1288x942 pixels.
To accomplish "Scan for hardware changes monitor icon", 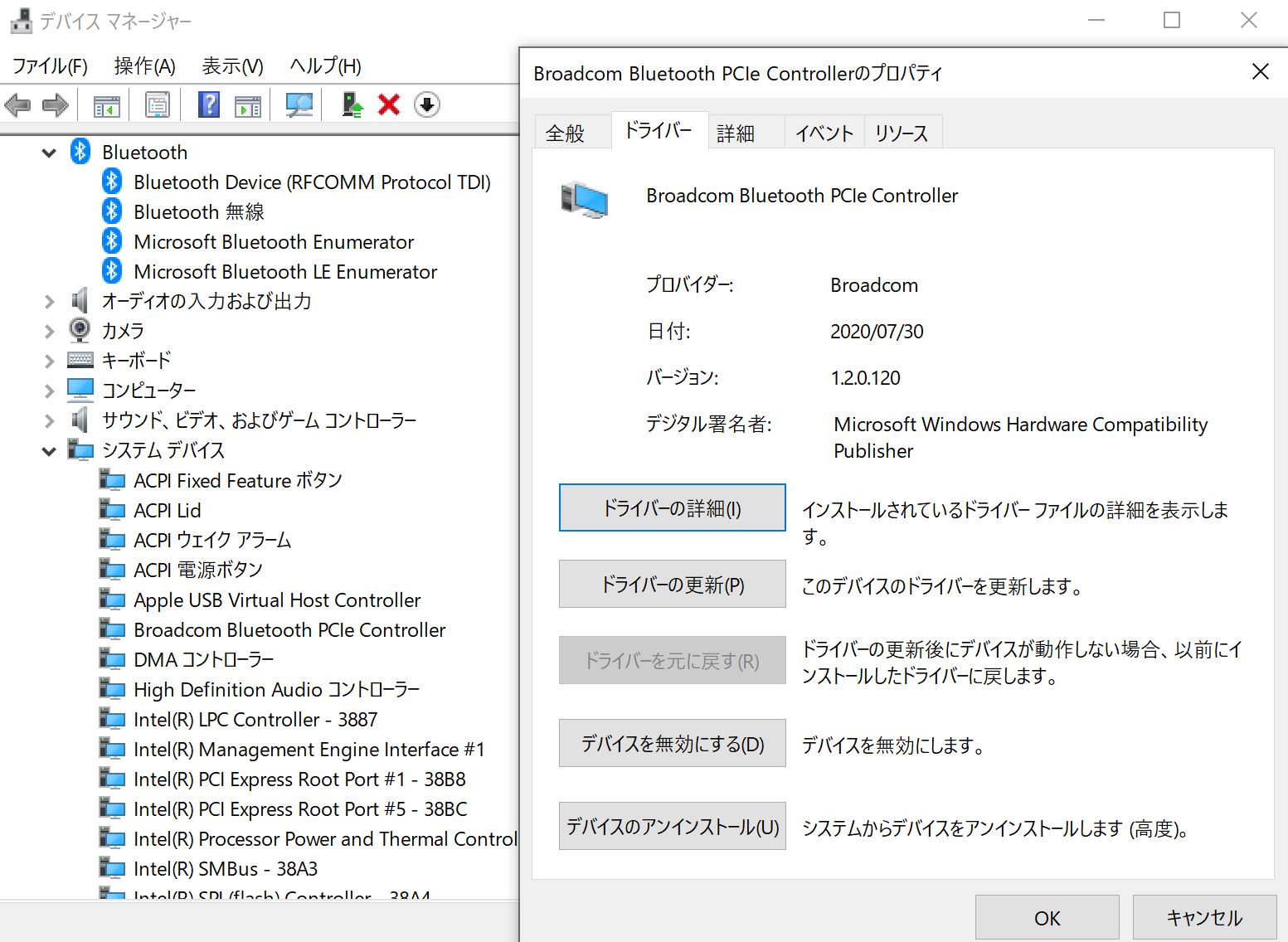I will coord(299,104).
